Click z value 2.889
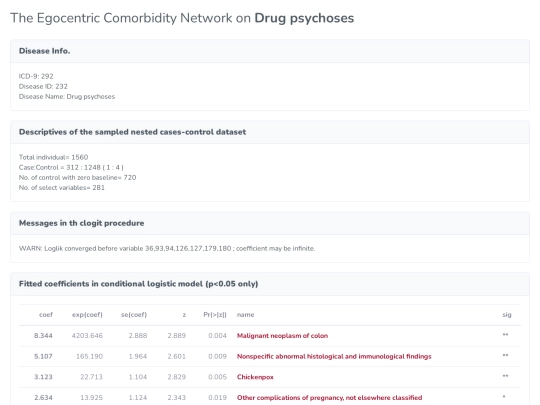This screenshot has width=540, height=405. click(x=177, y=336)
